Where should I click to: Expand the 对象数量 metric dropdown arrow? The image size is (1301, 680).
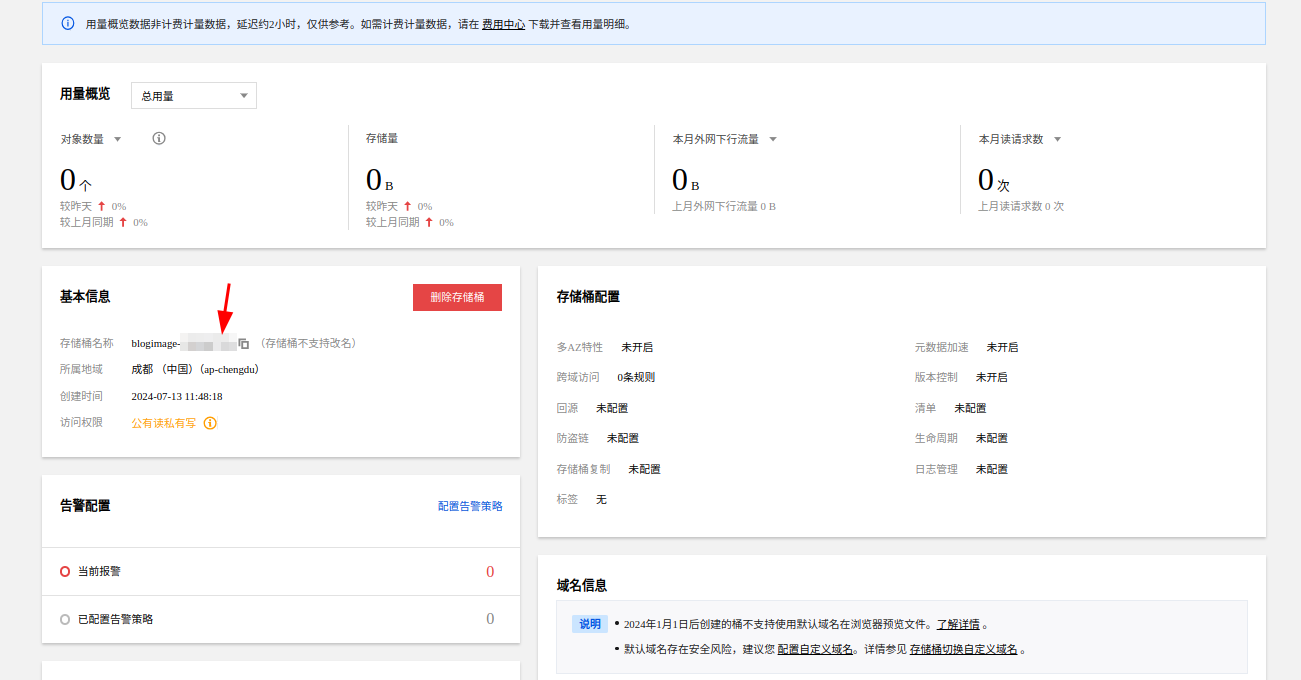pyautogui.click(x=117, y=139)
